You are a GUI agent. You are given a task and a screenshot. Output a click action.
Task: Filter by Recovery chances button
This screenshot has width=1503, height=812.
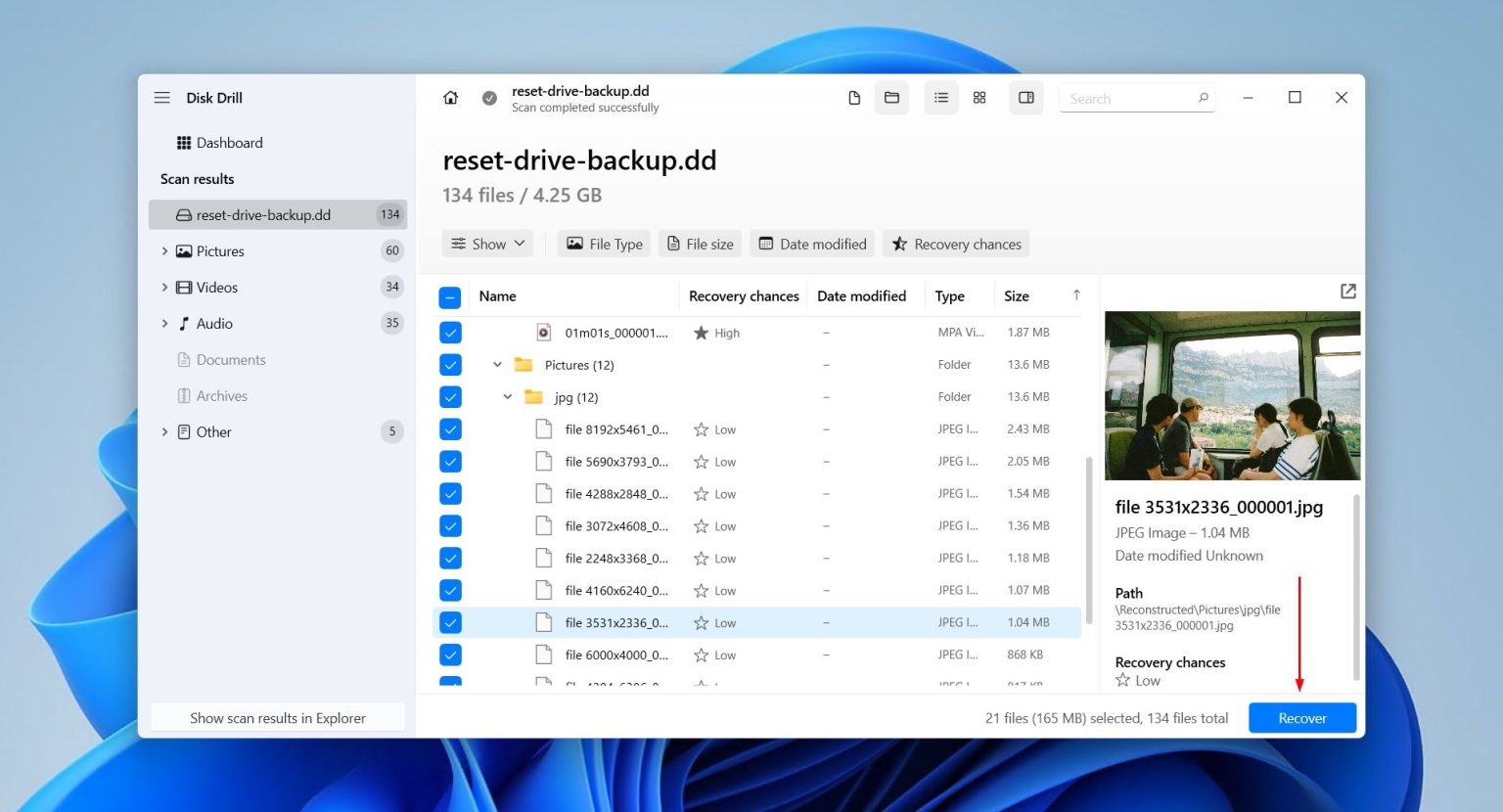[957, 244]
